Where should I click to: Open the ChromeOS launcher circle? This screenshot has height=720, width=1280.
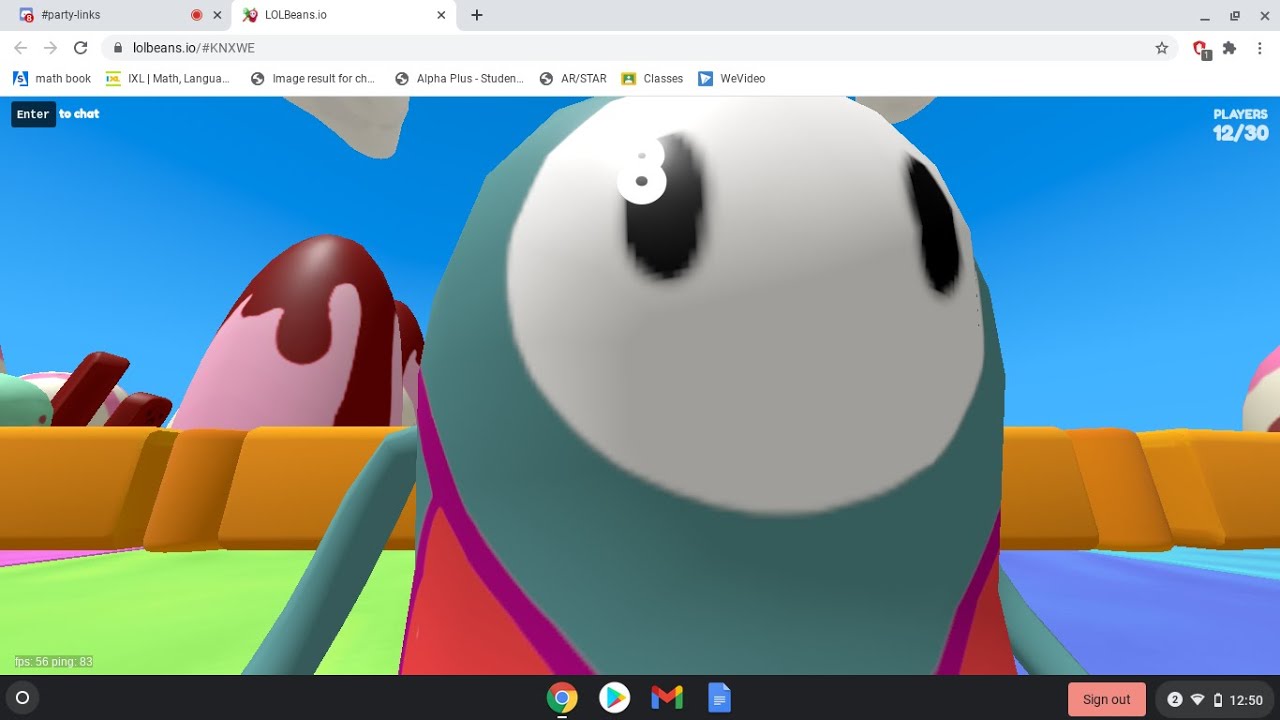pyautogui.click(x=23, y=698)
